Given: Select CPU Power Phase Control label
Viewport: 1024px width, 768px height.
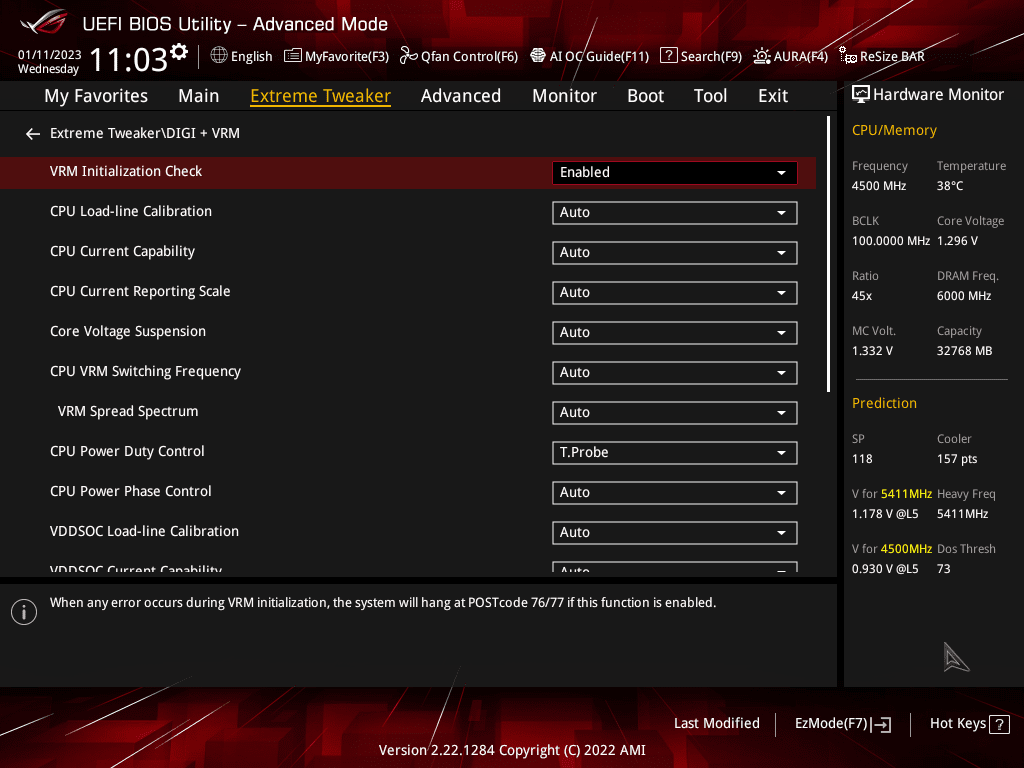Looking at the screenshot, I should [x=131, y=491].
